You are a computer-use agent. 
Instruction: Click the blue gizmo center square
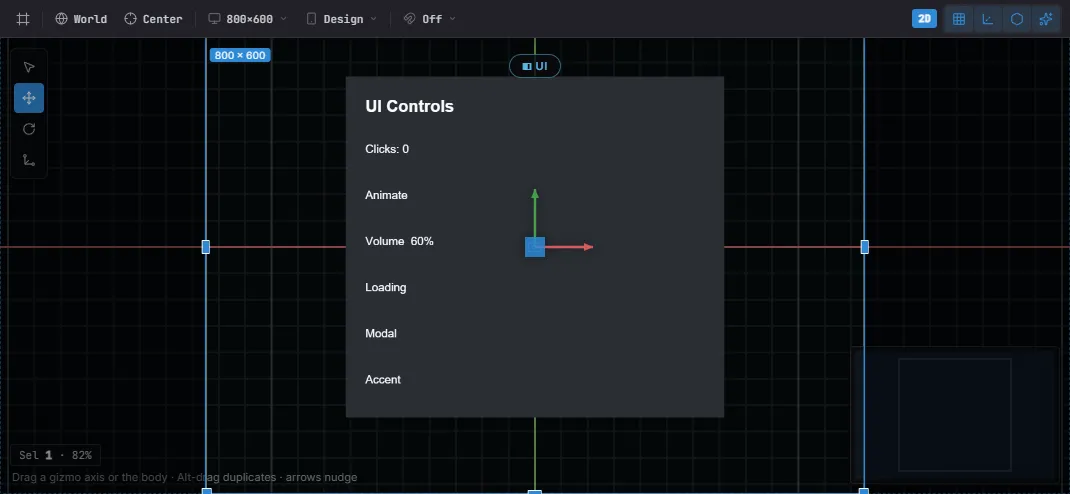(x=535, y=247)
